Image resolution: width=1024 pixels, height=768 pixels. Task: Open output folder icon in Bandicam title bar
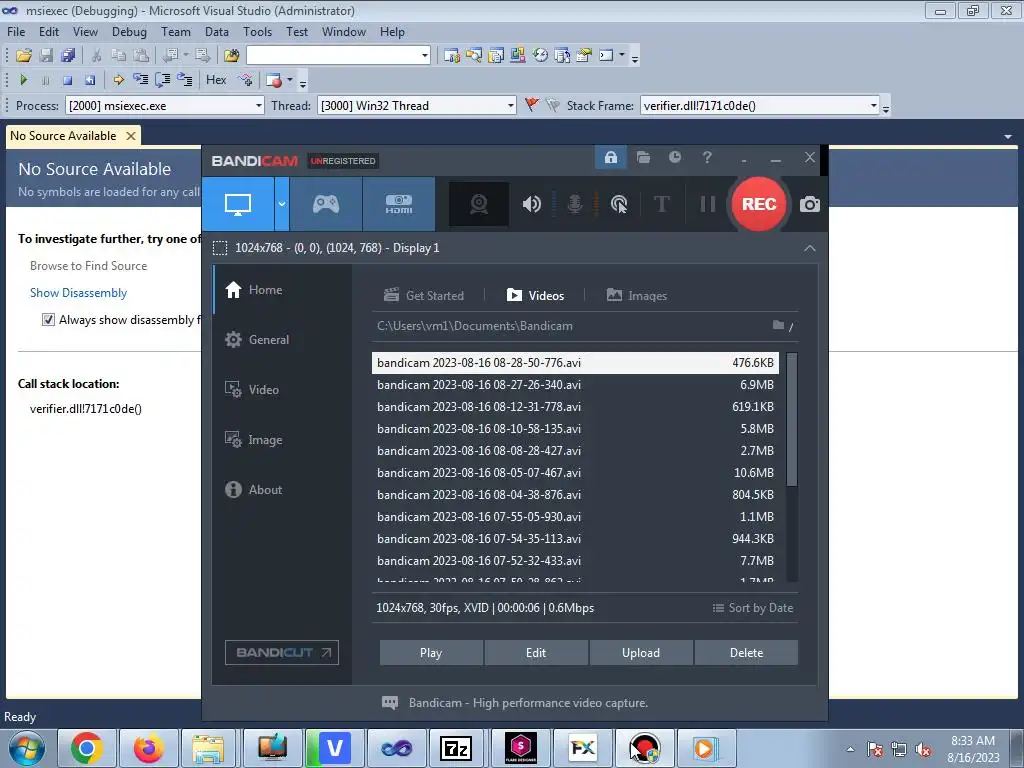tap(643, 157)
